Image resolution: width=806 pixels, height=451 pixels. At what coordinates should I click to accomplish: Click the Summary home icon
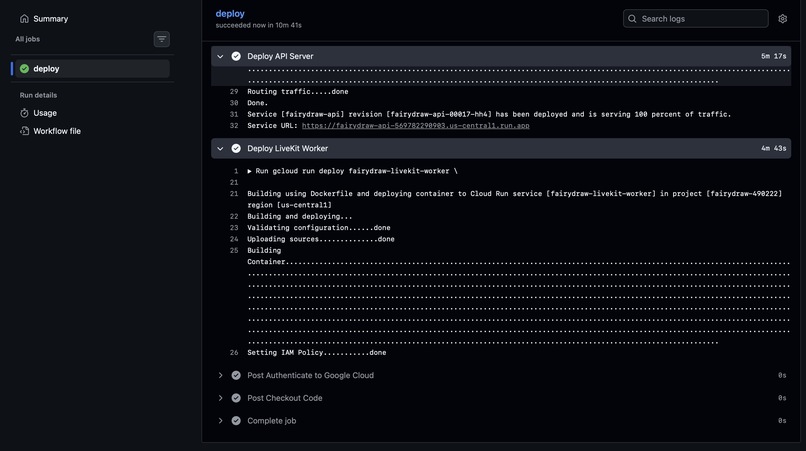24,19
